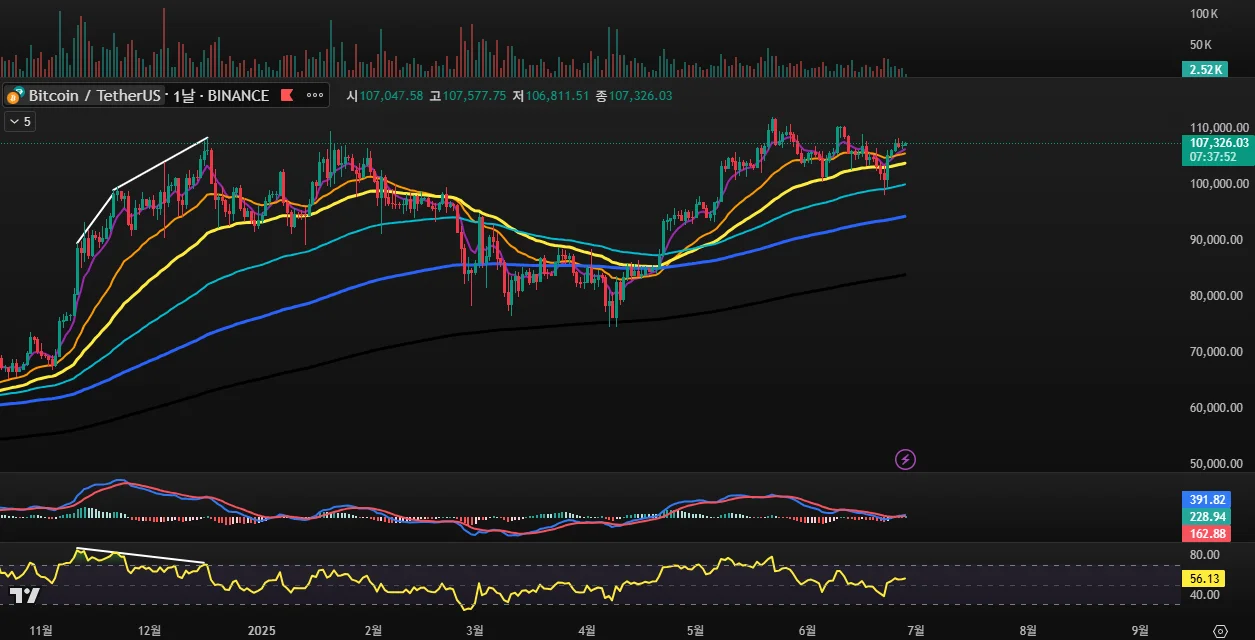Click the 2월 label on time axis

(x=374, y=631)
